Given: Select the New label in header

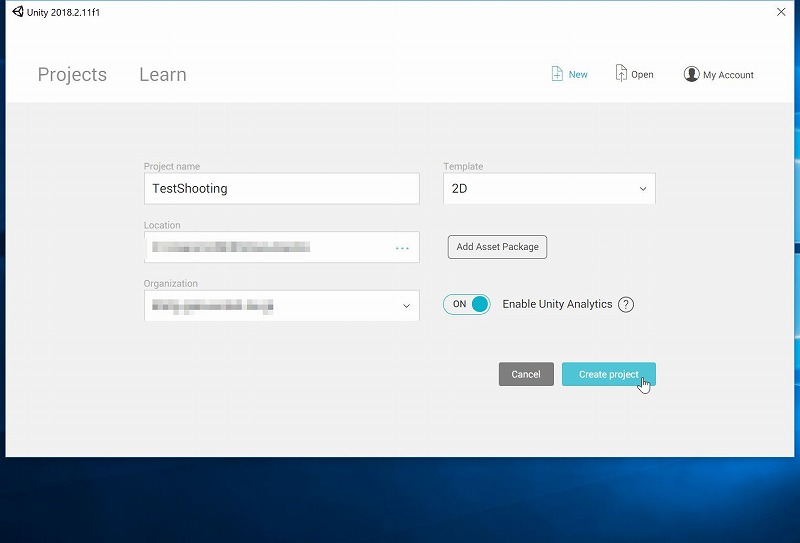Looking at the screenshot, I should 578,75.
